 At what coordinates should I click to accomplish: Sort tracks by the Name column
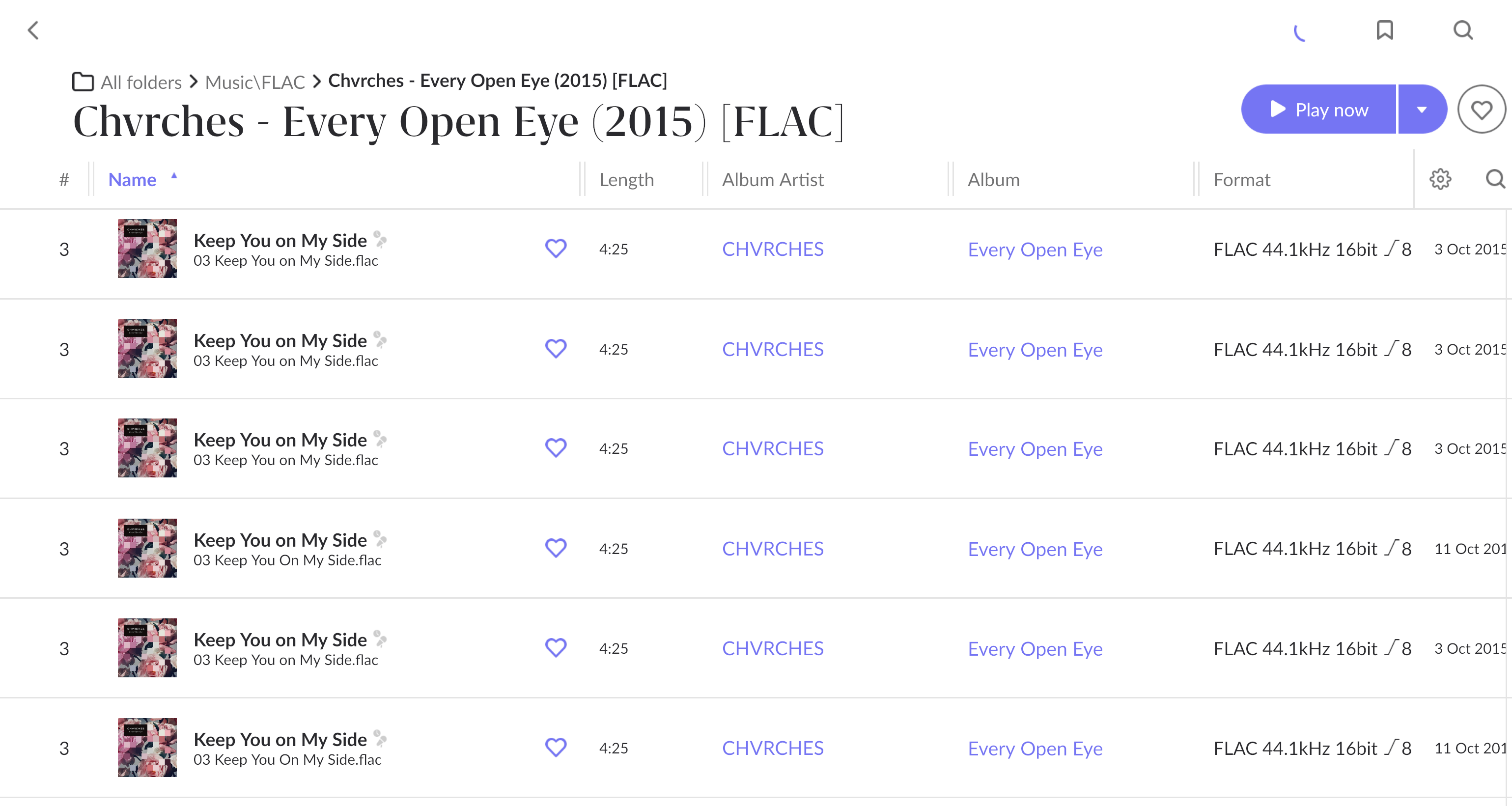132,180
